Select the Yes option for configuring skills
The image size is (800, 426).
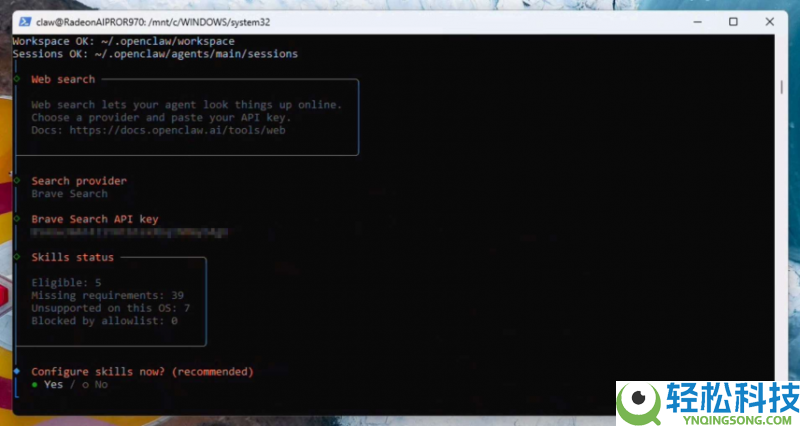click(x=47, y=385)
